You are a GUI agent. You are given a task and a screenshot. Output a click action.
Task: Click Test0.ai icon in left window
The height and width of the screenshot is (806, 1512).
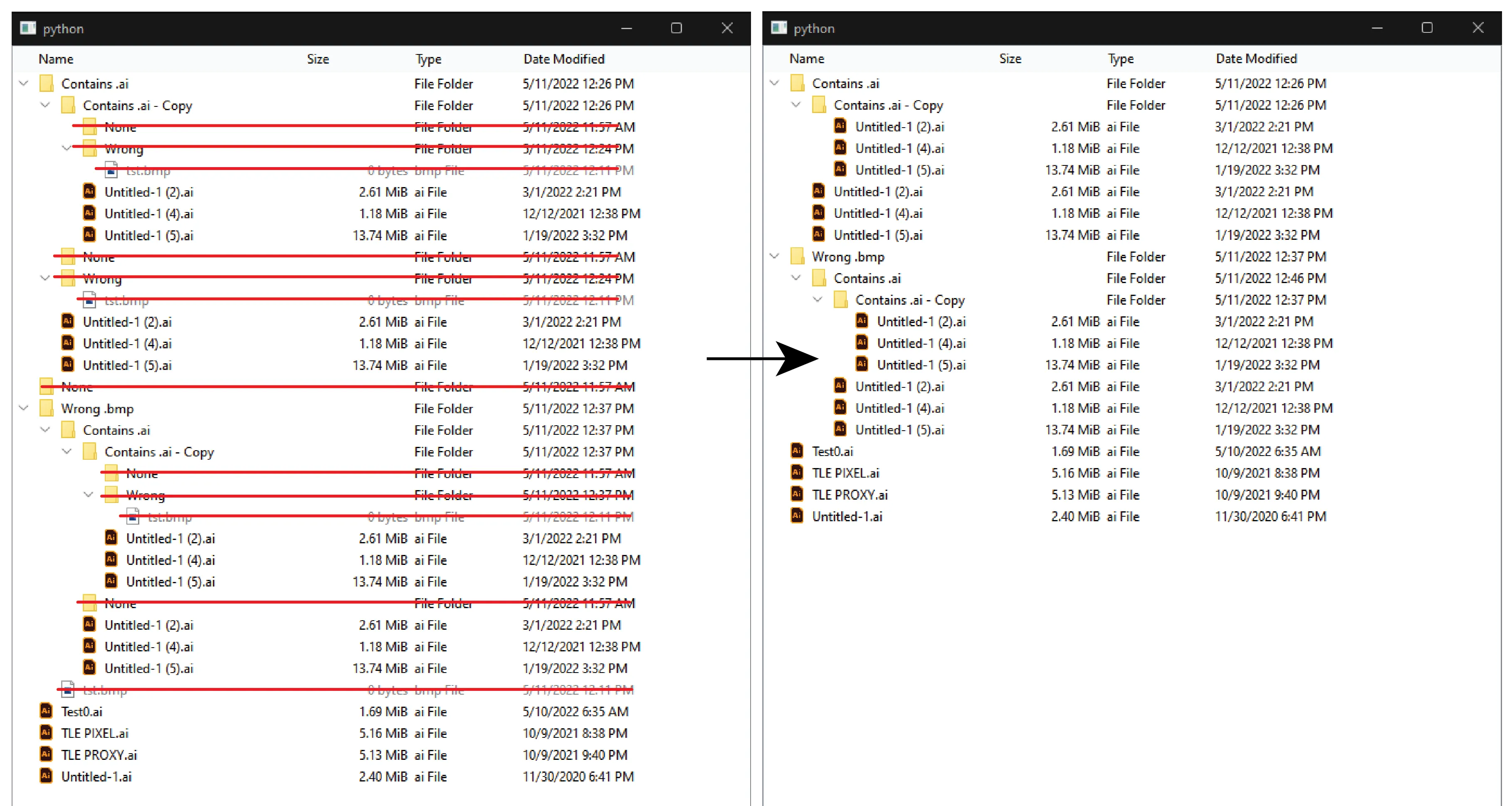tap(46, 711)
